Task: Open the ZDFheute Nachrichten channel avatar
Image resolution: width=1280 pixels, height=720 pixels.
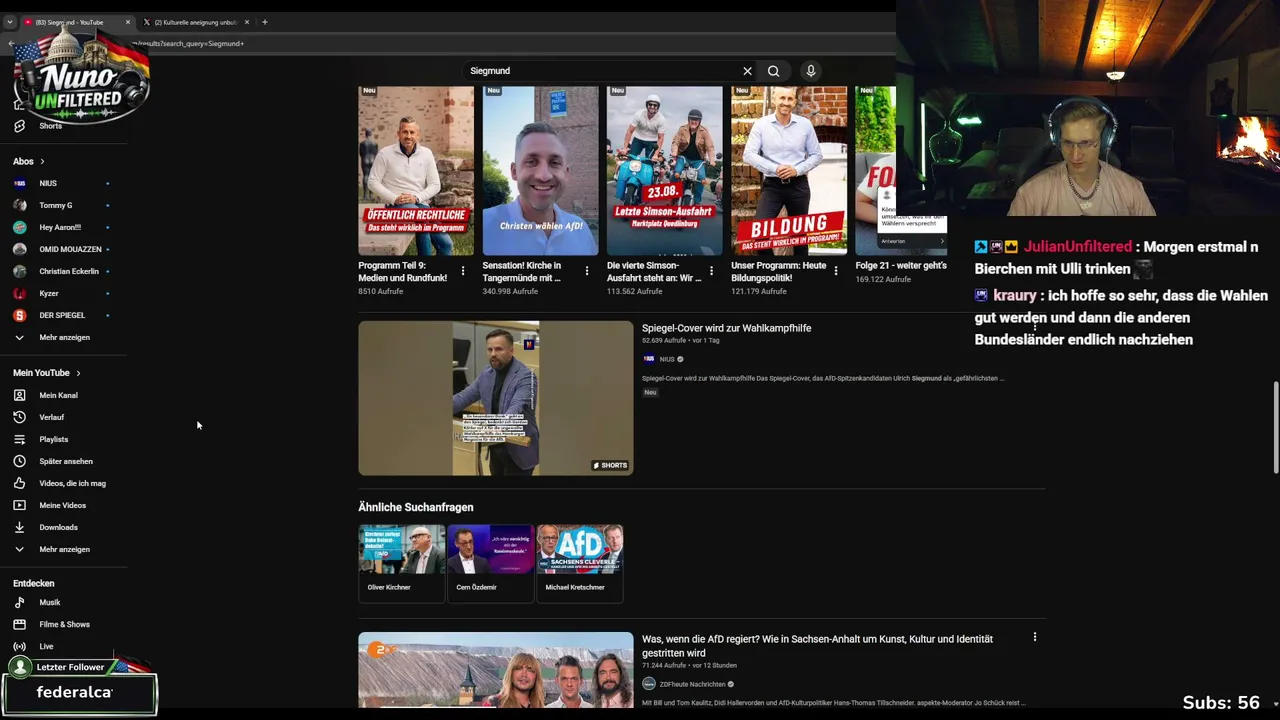Action: click(649, 684)
